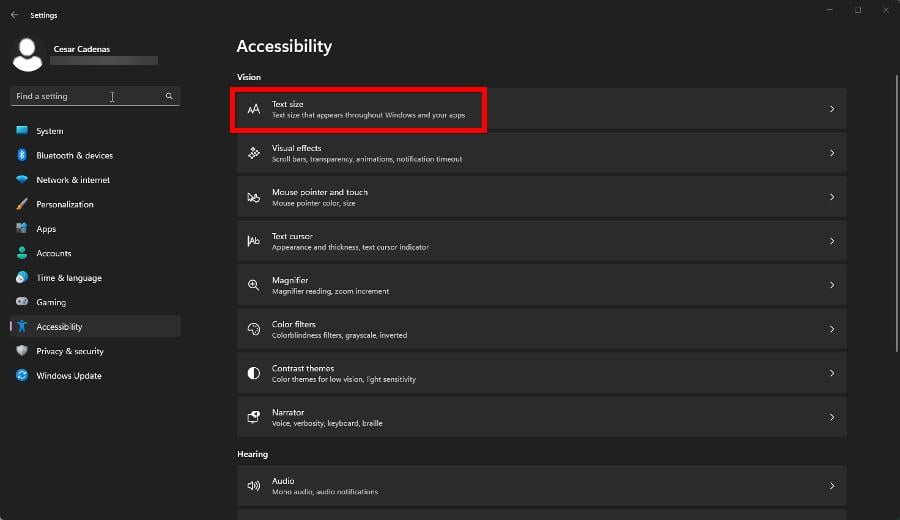The height and width of the screenshot is (520, 900).
Task: Click the Contrast themes half-circle icon
Action: pyautogui.click(x=254, y=373)
